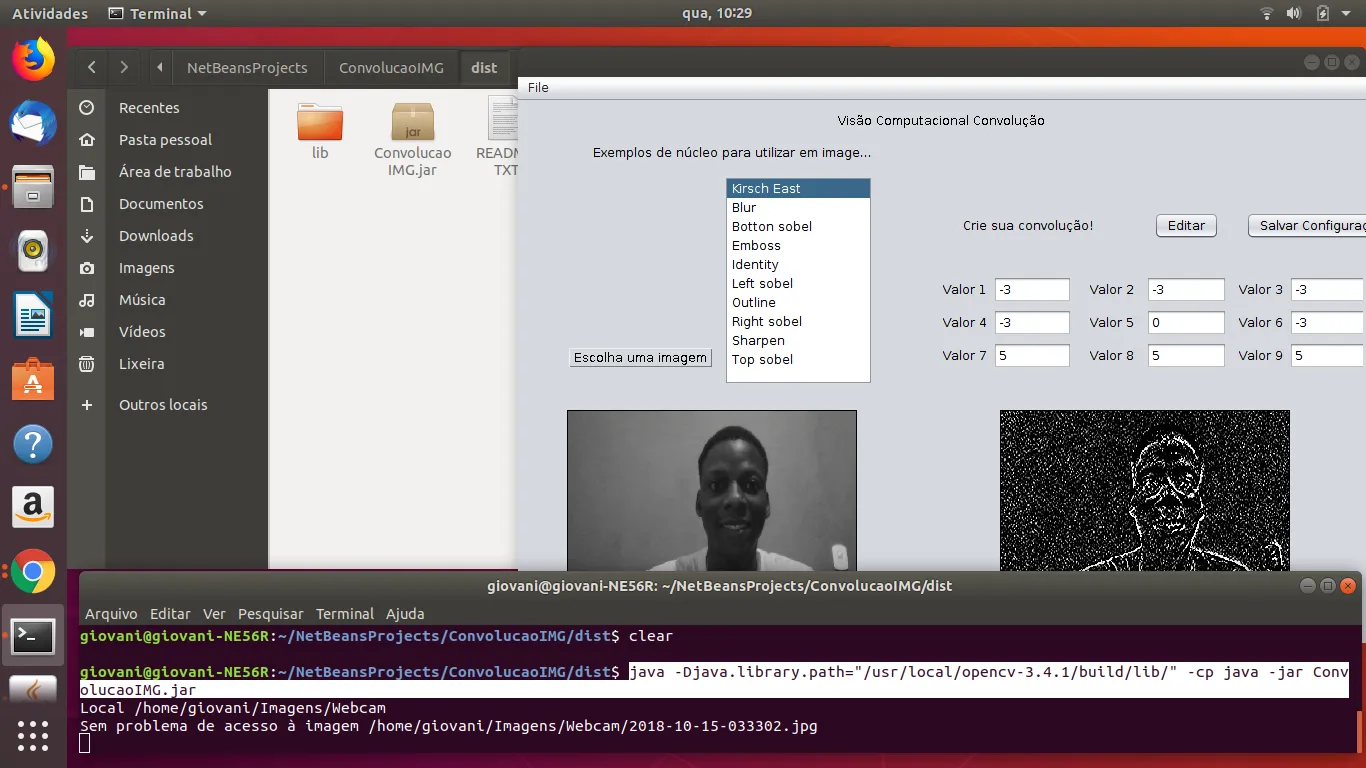Navigate to ConvolucaoIMG in the path bar
The height and width of the screenshot is (768, 1366).
(391, 68)
